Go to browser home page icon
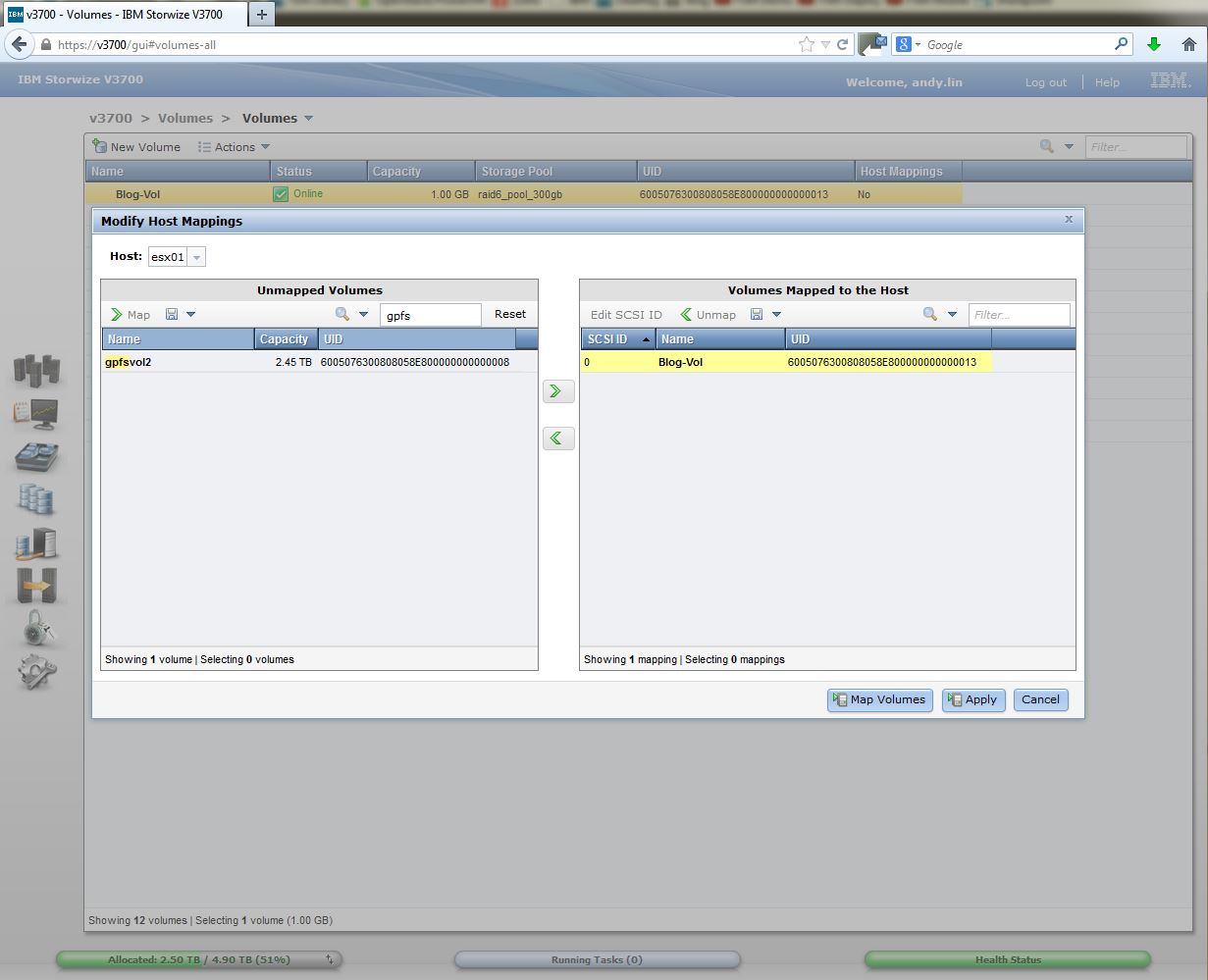Screen dimensions: 1208x980 pyautogui.click(x=1188, y=44)
